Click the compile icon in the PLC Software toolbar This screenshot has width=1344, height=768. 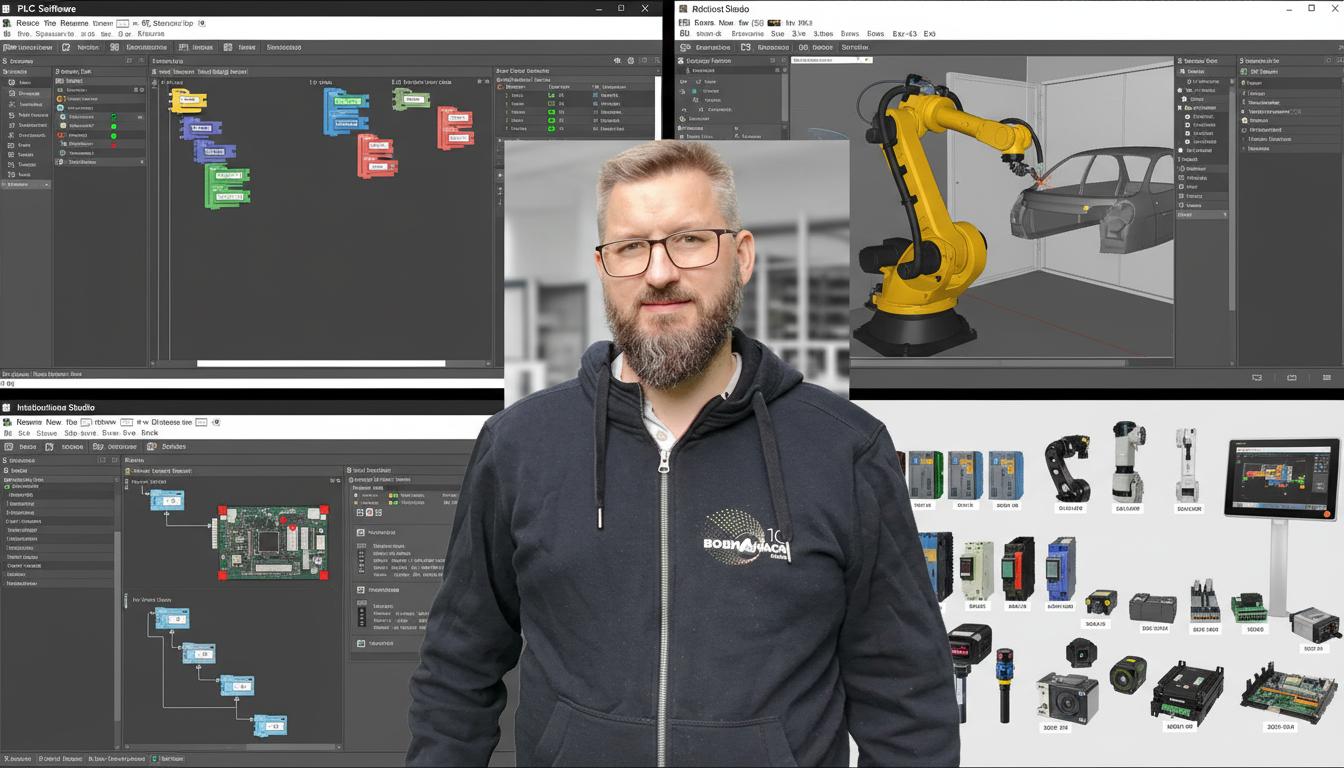(113, 47)
